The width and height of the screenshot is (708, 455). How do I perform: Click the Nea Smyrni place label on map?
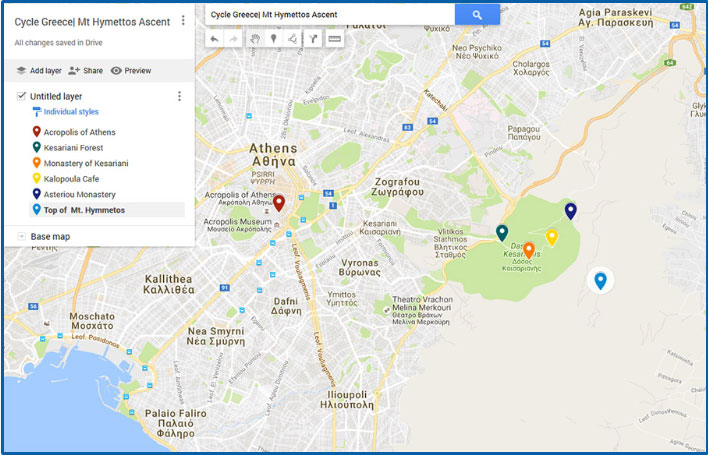click(216, 336)
